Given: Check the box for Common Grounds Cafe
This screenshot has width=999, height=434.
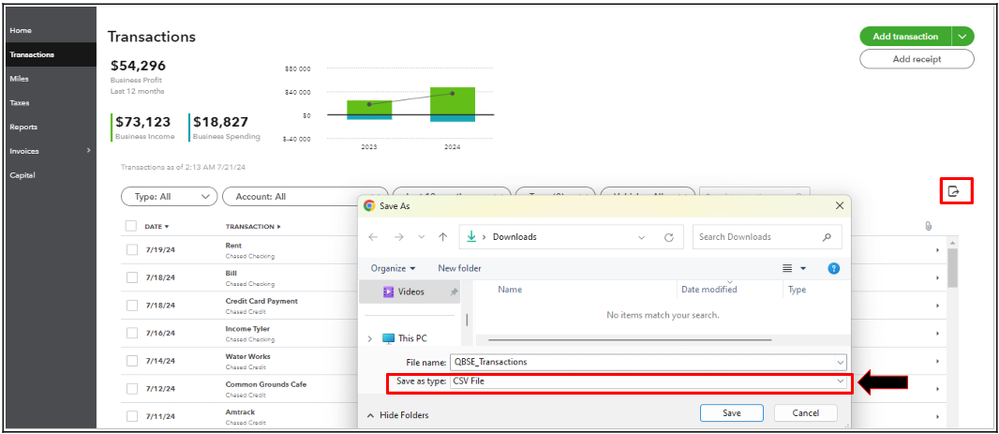Looking at the screenshot, I should coord(132,389).
